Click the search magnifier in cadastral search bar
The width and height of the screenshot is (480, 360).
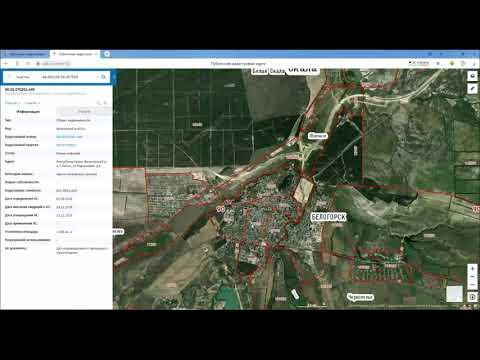(103, 77)
